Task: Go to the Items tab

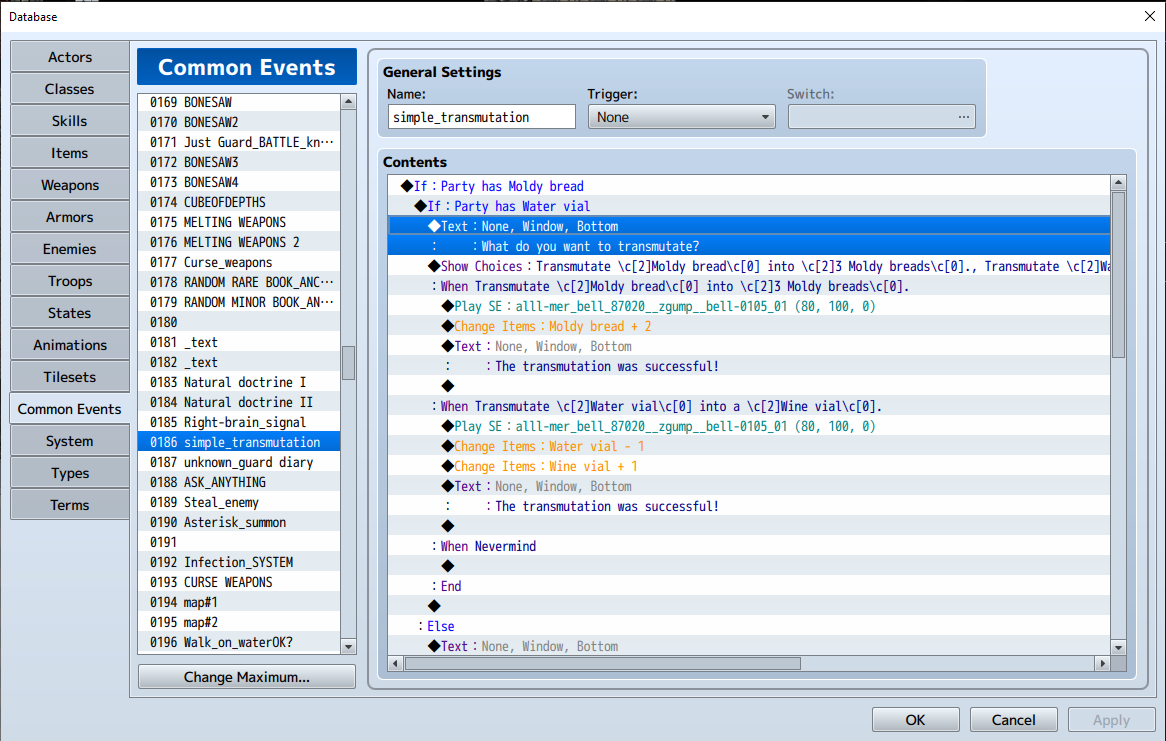Action: pyautogui.click(x=70, y=153)
